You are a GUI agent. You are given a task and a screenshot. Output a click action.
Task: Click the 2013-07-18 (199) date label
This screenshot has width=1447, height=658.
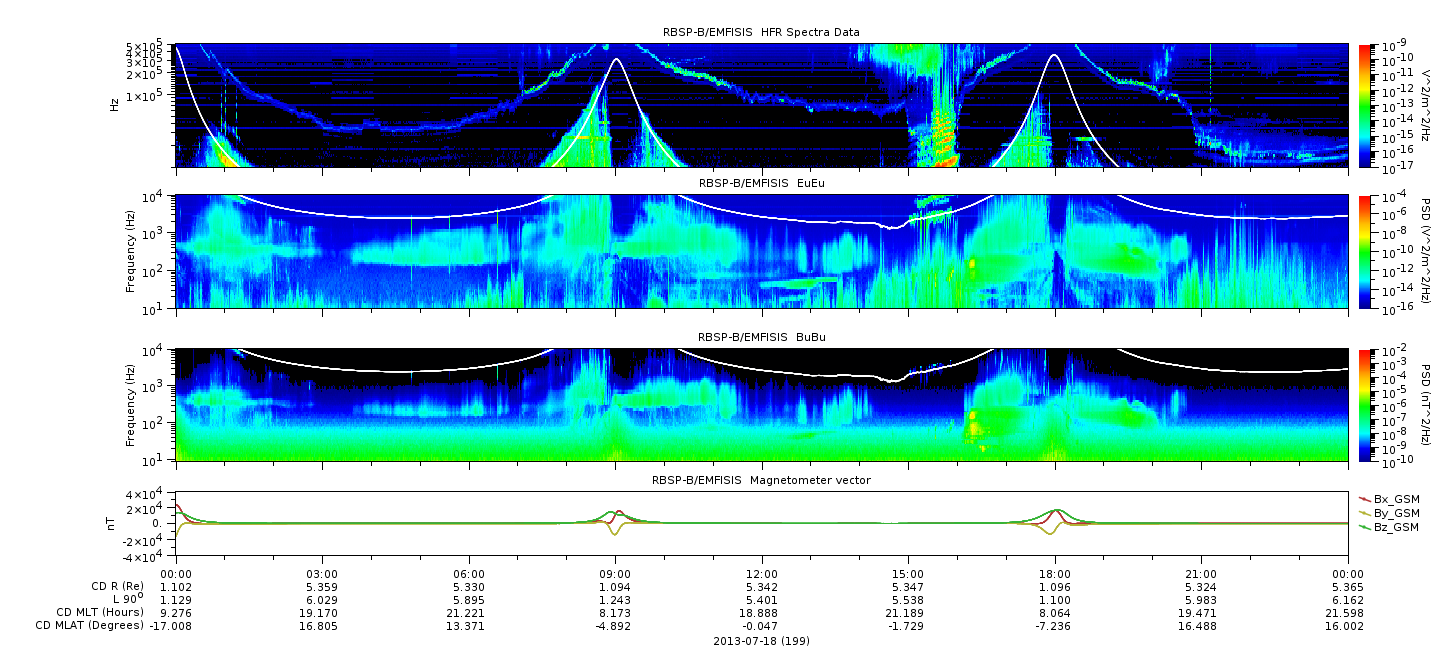coord(761,640)
